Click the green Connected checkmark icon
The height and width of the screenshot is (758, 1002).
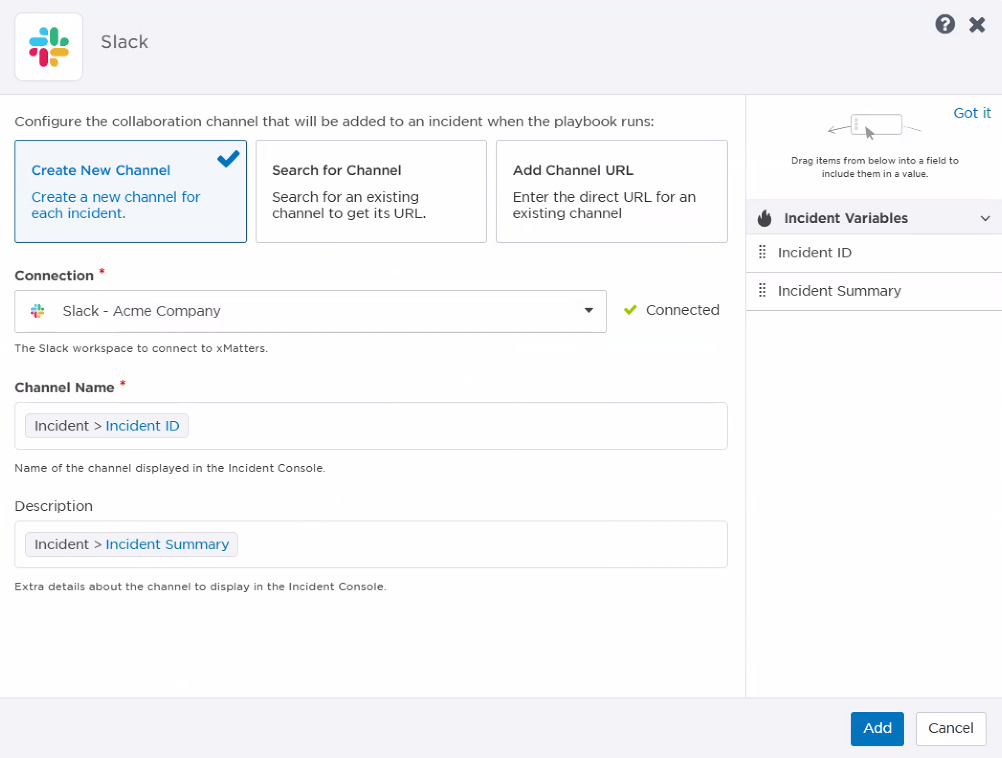(630, 310)
